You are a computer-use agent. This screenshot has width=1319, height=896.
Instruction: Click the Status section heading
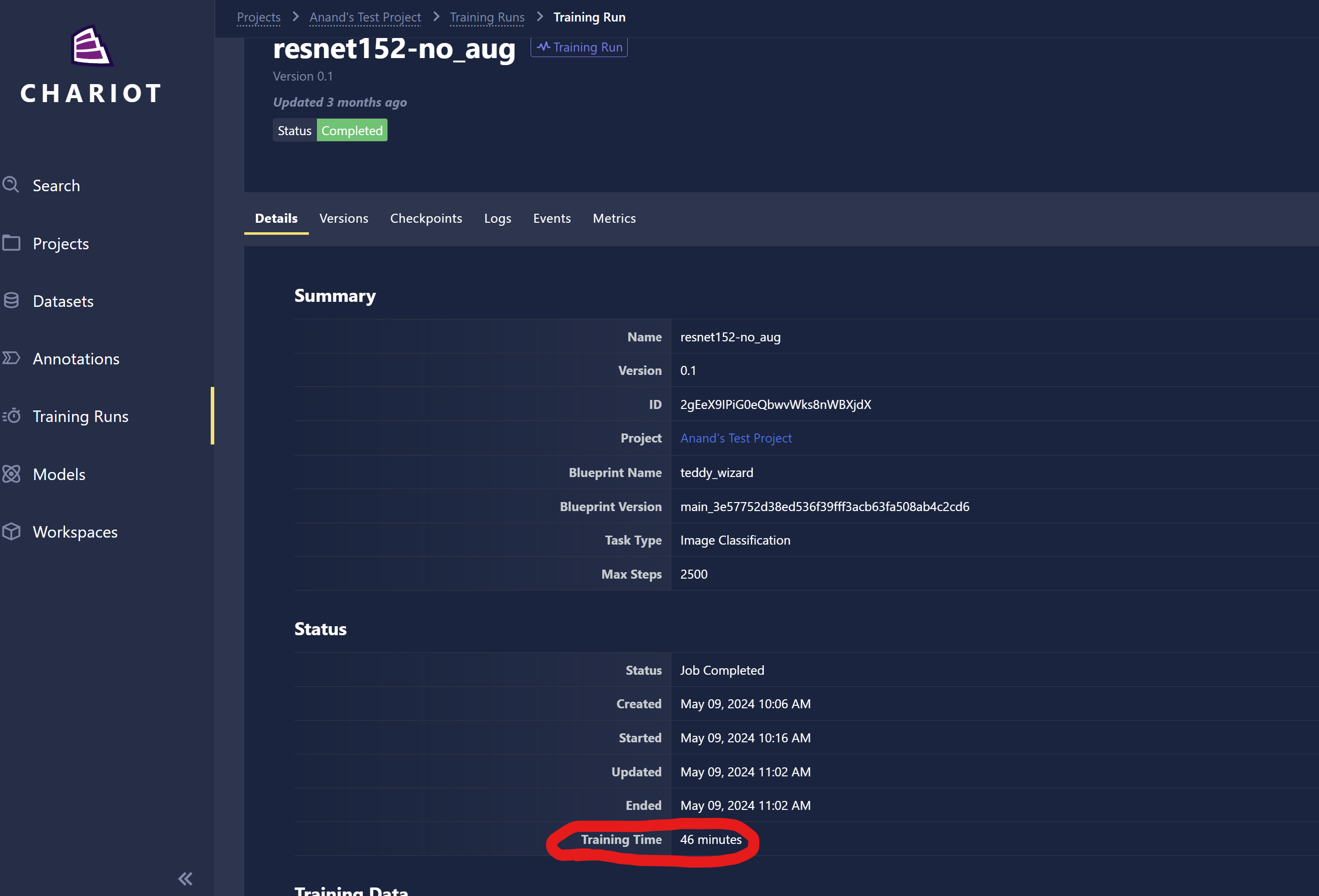321,629
